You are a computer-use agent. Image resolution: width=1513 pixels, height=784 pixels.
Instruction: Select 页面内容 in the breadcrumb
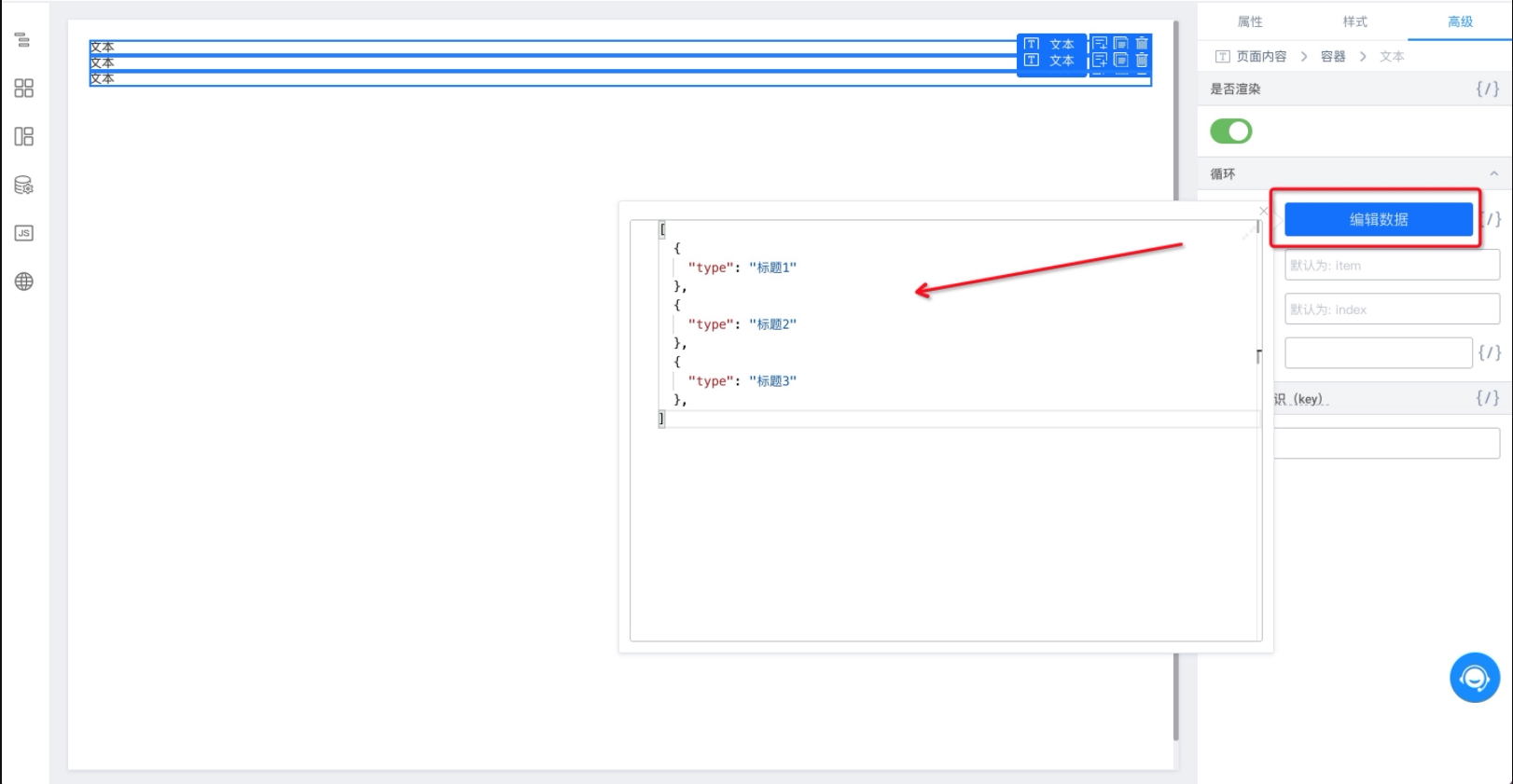[x=1261, y=57]
